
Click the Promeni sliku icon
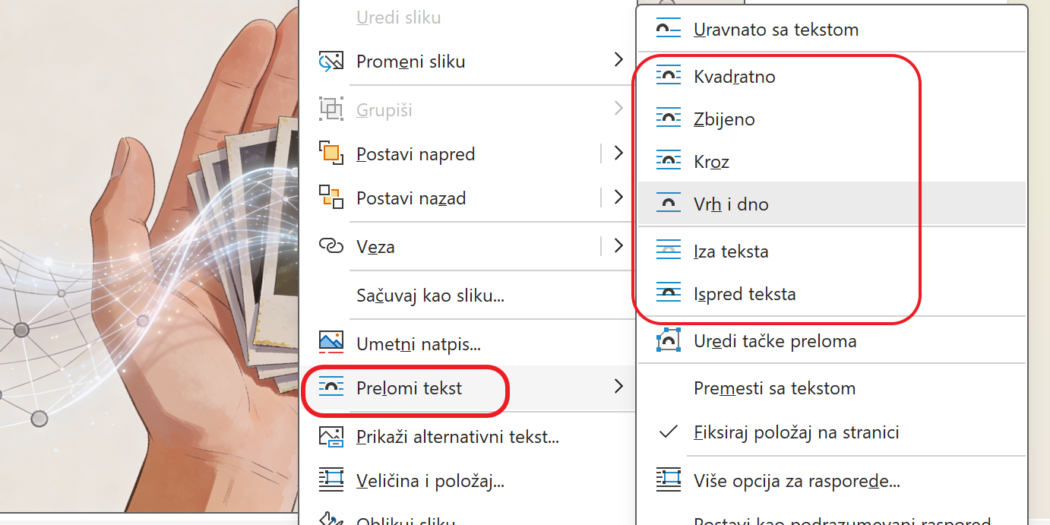coord(330,62)
